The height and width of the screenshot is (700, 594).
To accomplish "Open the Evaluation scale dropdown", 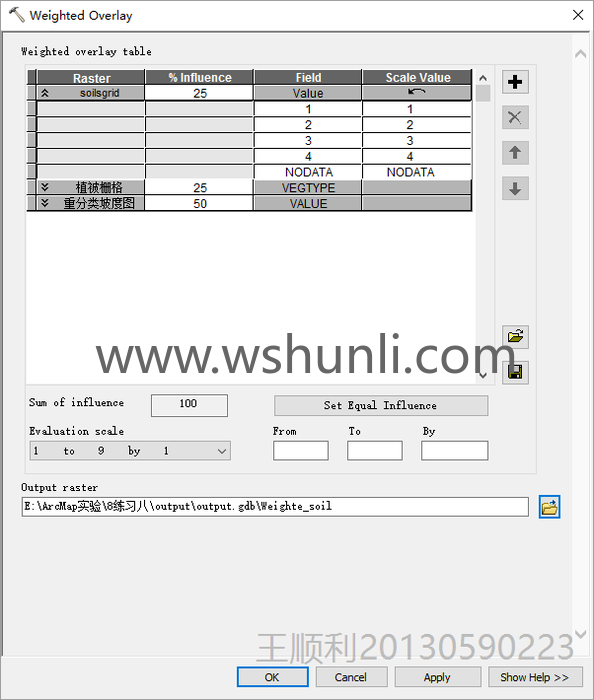I will pos(130,451).
